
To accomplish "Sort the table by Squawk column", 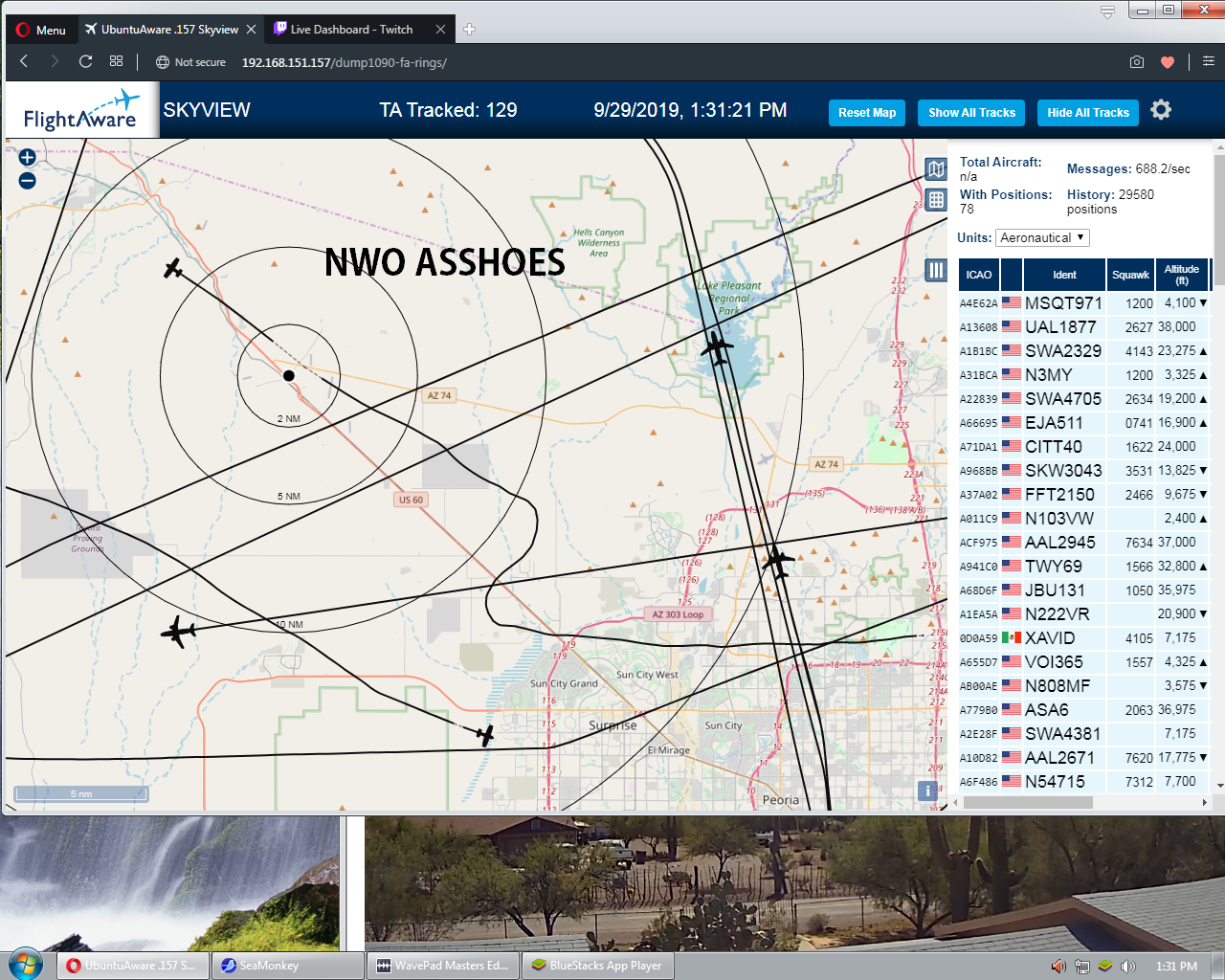I will (x=1130, y=275).
